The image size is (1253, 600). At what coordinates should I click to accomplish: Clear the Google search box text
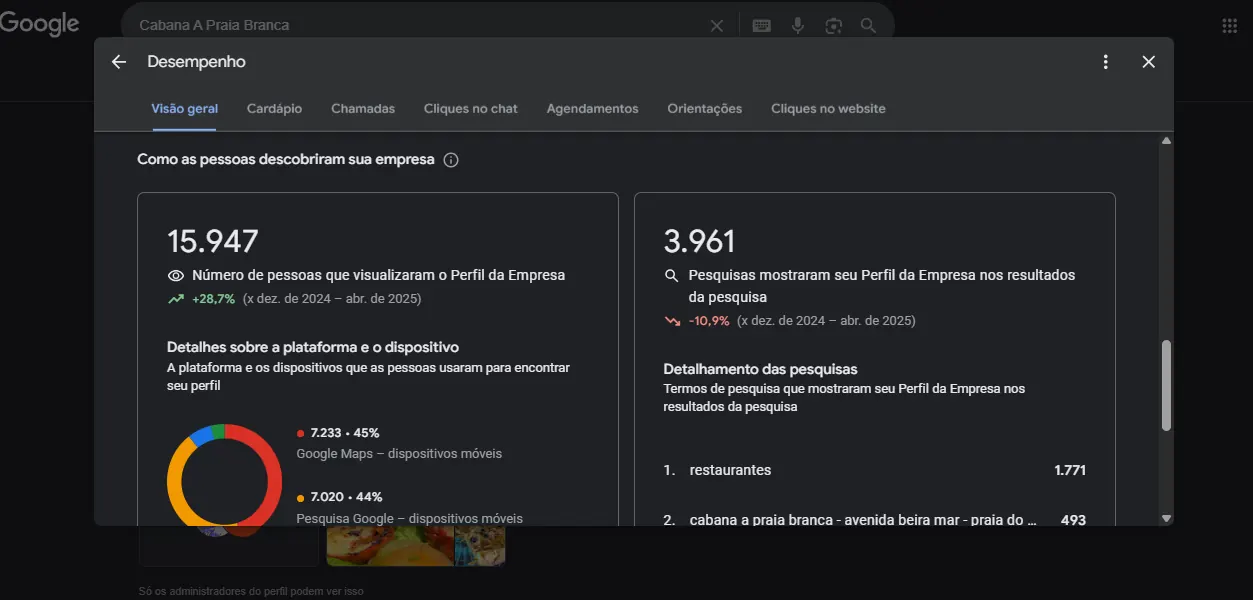click(x=717, y=26)
